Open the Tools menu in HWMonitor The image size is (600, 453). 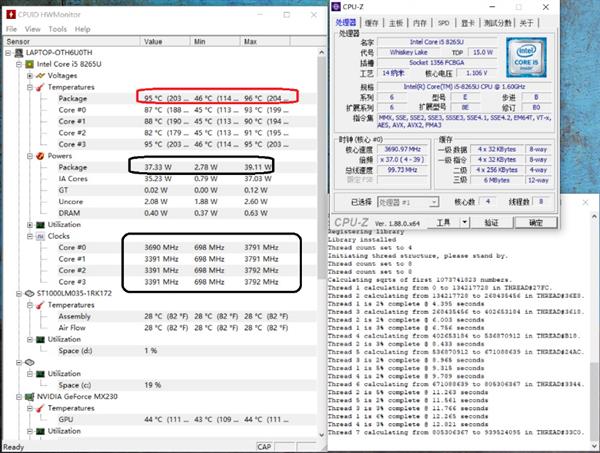57,29
